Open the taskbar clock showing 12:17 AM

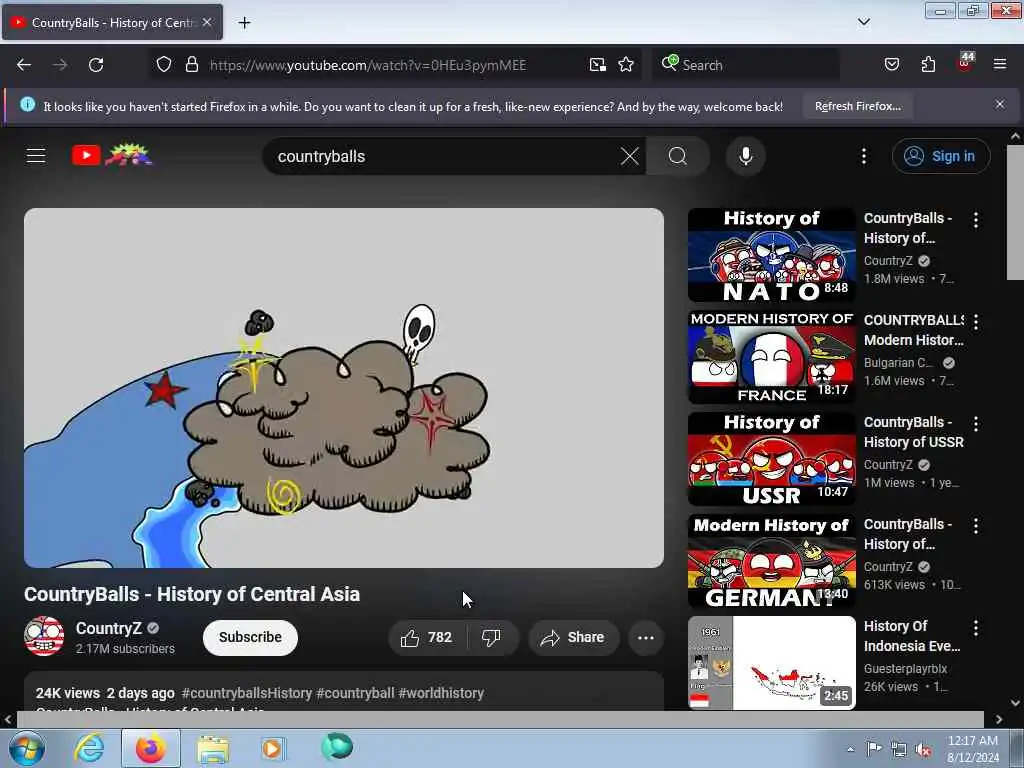pos(972,748)
